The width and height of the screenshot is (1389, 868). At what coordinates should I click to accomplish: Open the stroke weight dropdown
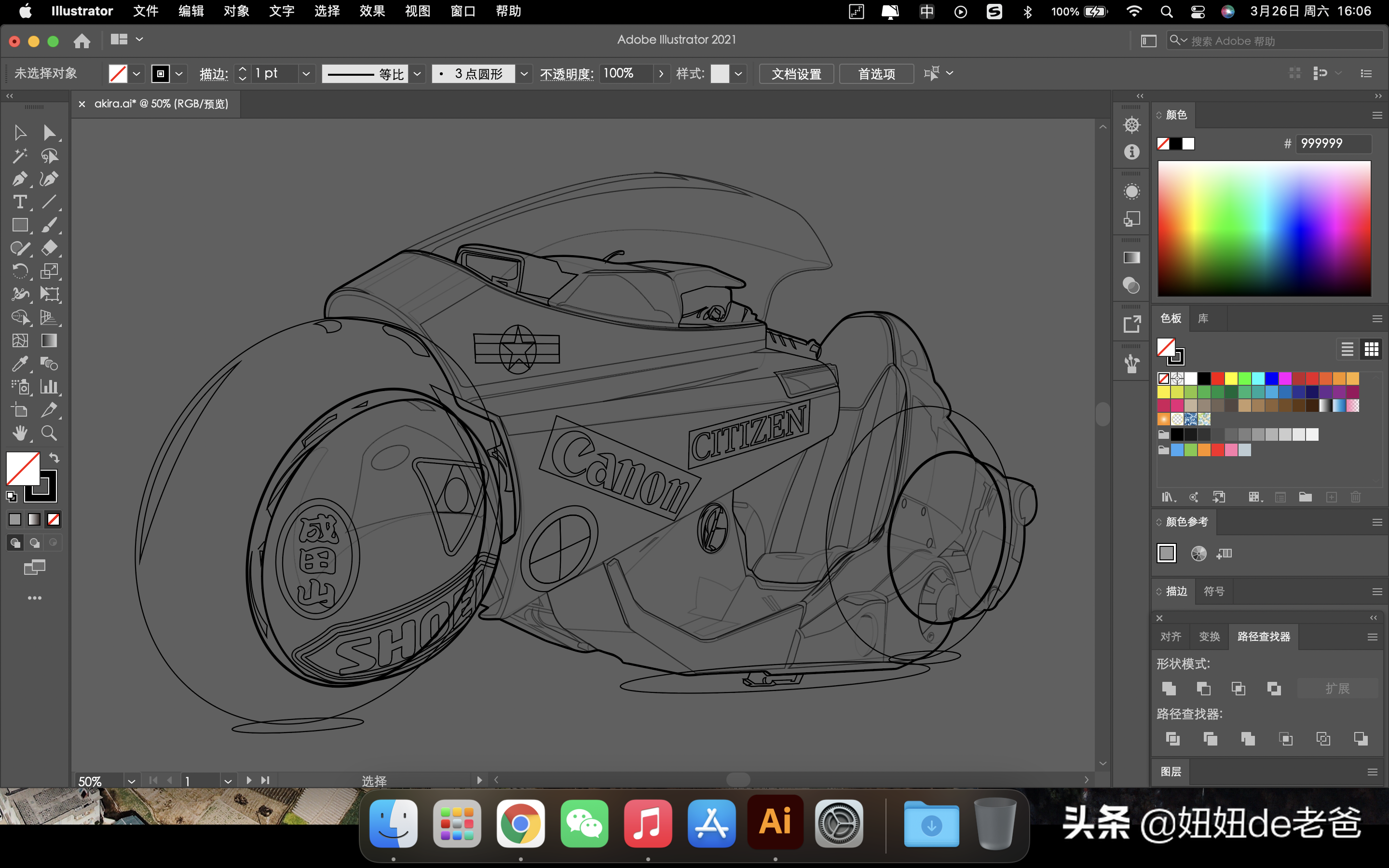click(306, 73)
